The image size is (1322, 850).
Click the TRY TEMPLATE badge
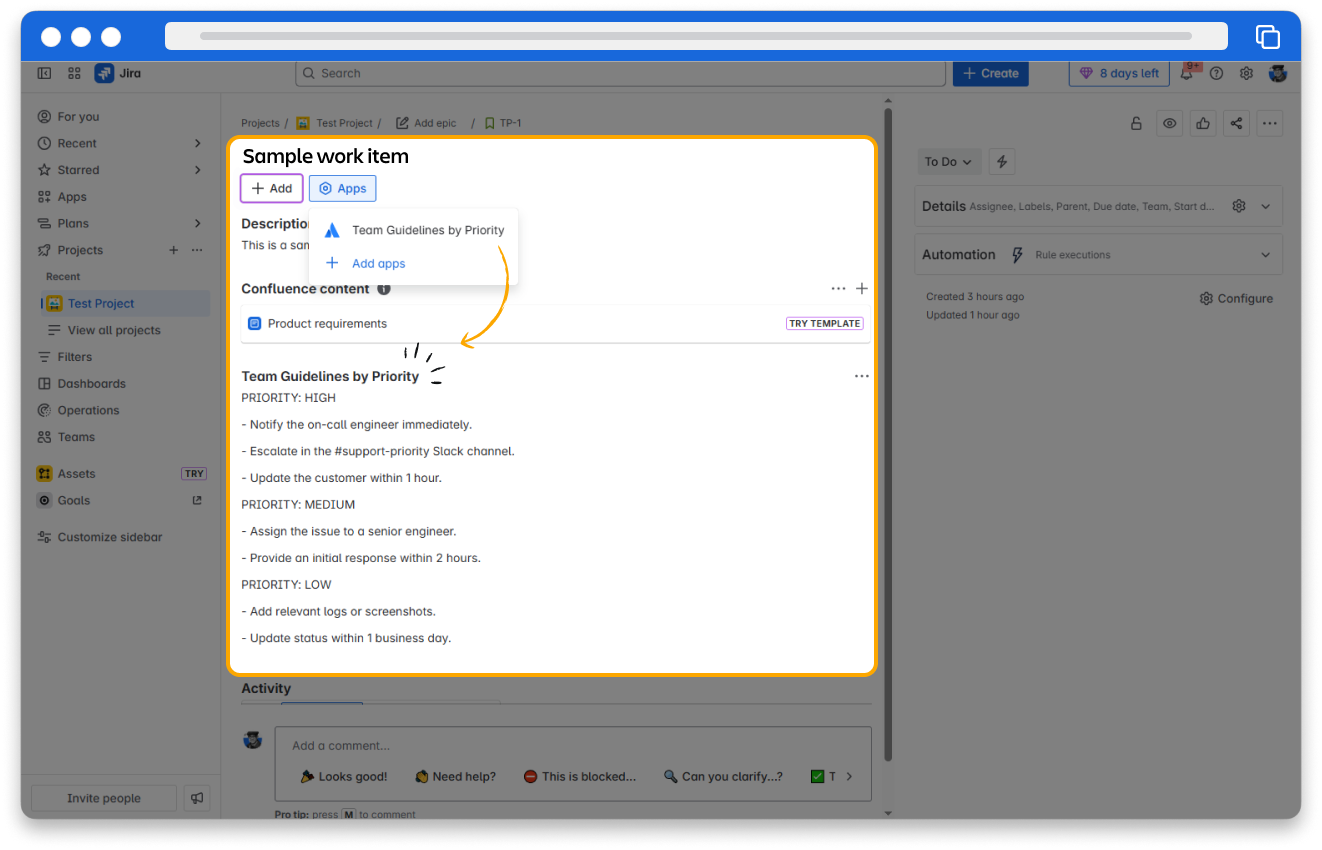tap(825, 323)
